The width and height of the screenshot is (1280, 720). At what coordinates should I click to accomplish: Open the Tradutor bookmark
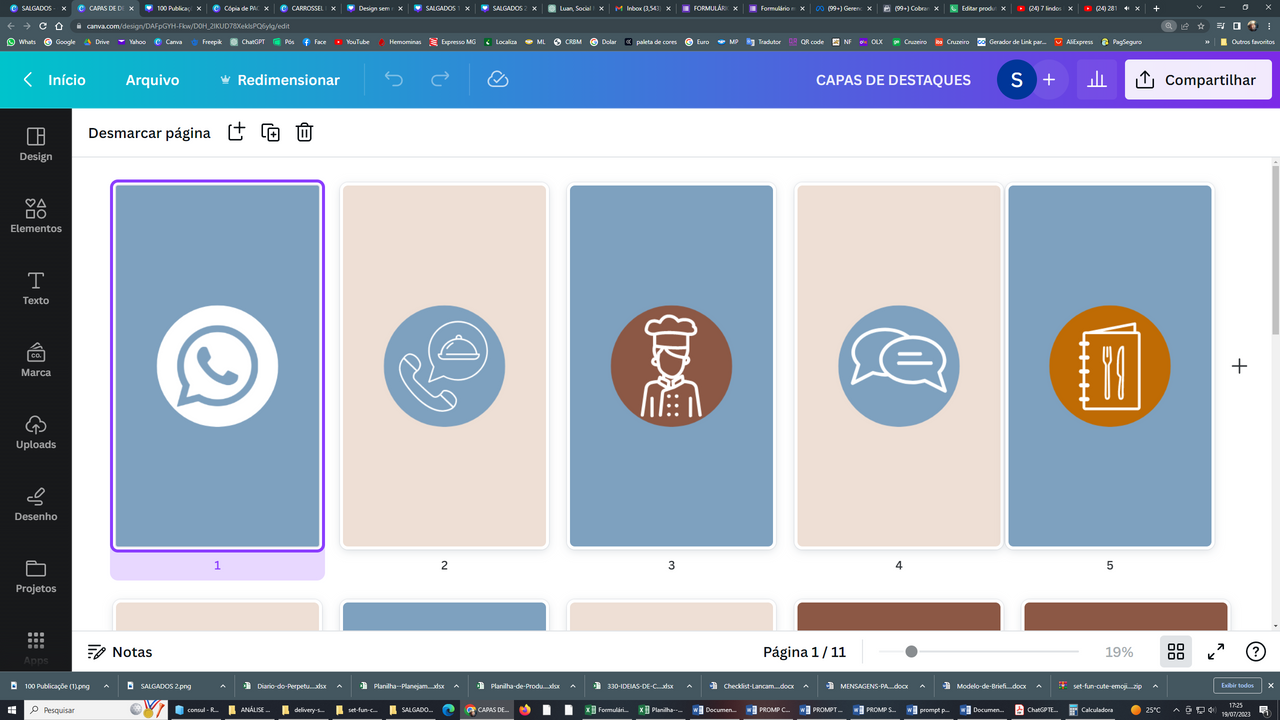pos(763,42)
